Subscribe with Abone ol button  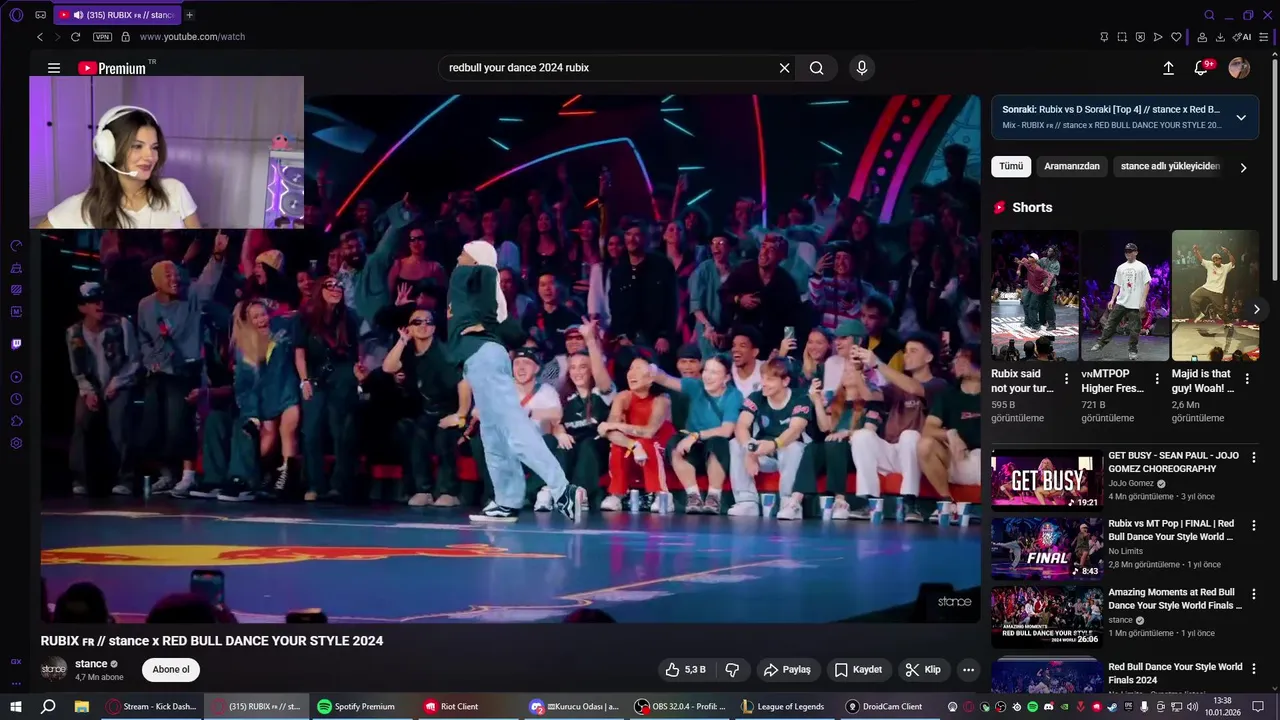(x=171, y=670)
